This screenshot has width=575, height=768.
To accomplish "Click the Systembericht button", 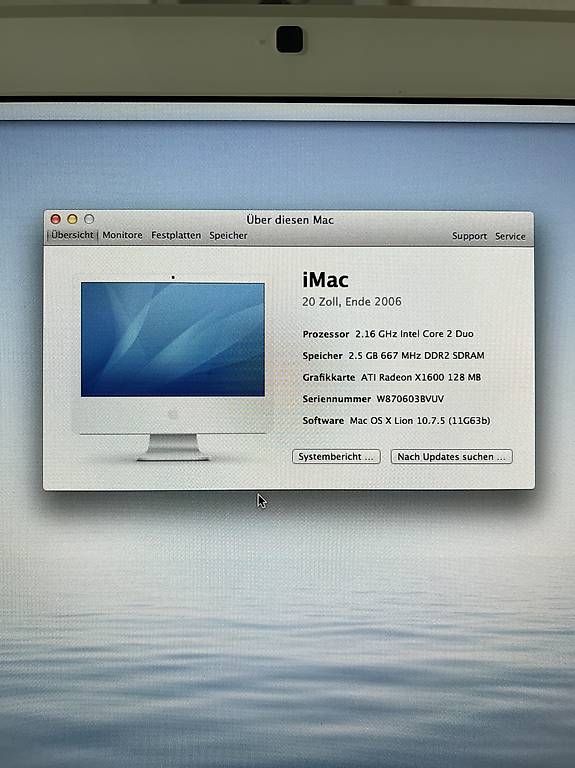I will 336,456.
